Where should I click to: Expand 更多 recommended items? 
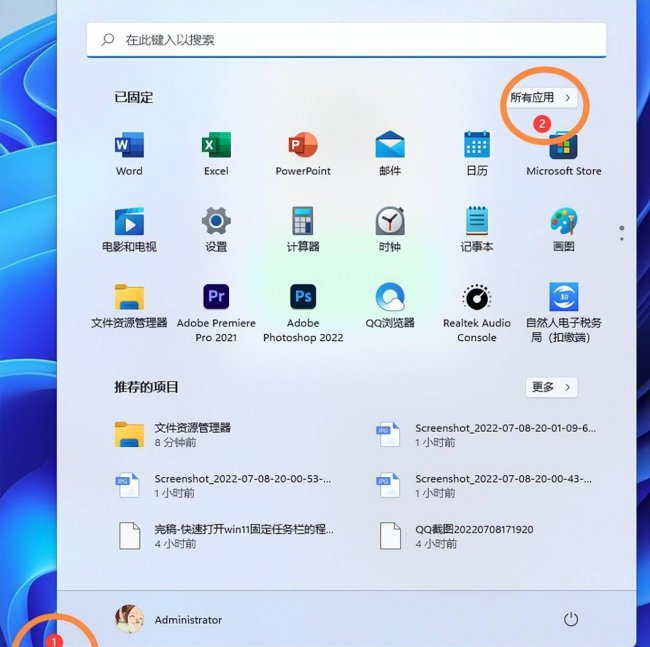[551, 387]
